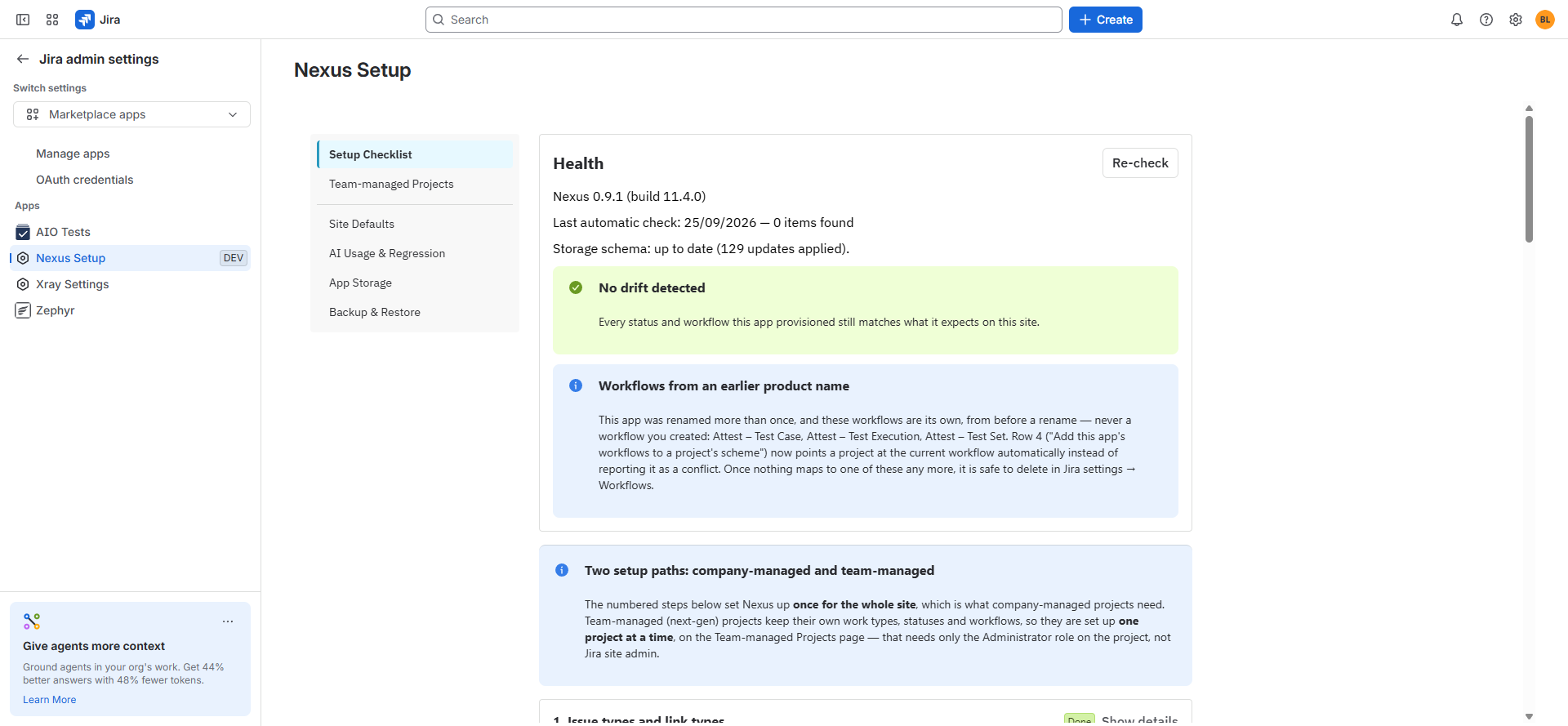Viewport: 1568px width, 726px height.
Task: Click the info icon beside Two setup paths
Action: [562, 570]
